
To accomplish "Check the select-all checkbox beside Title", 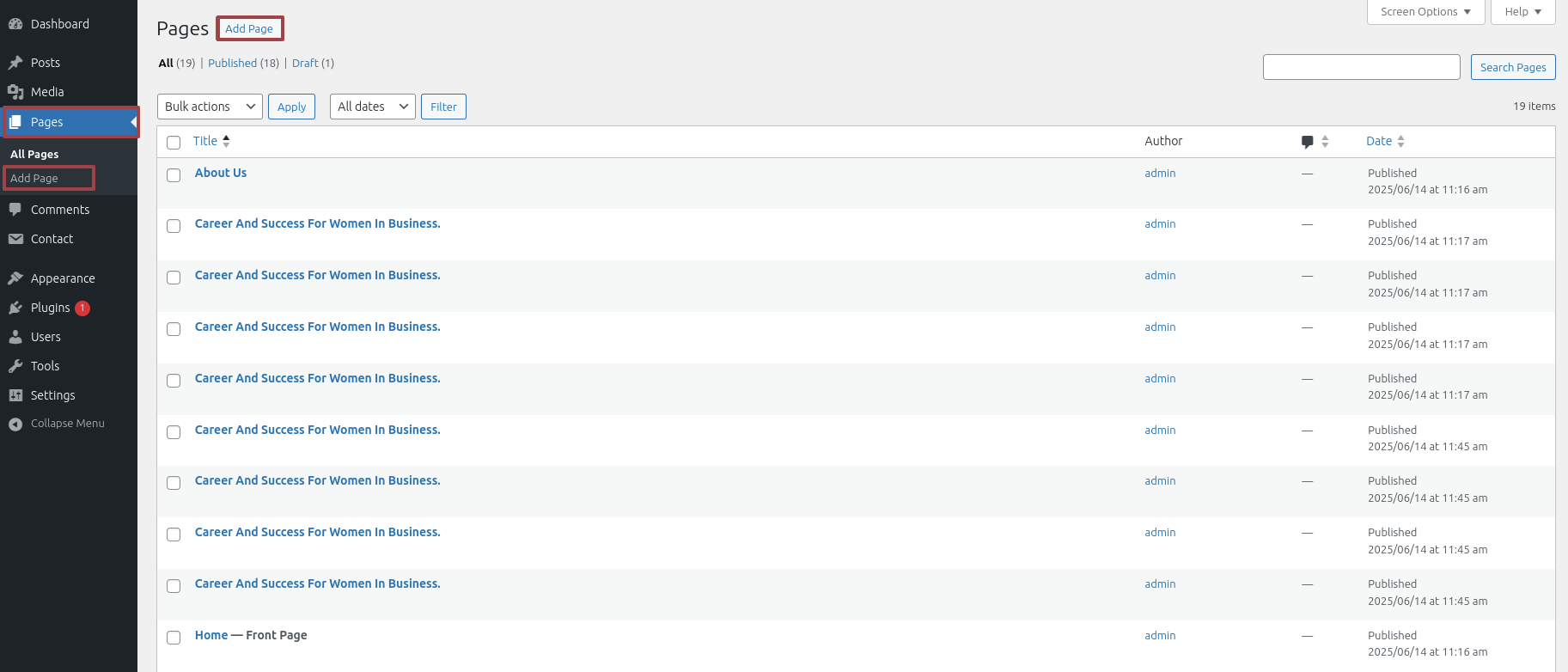I will click(x=174, y=143).
